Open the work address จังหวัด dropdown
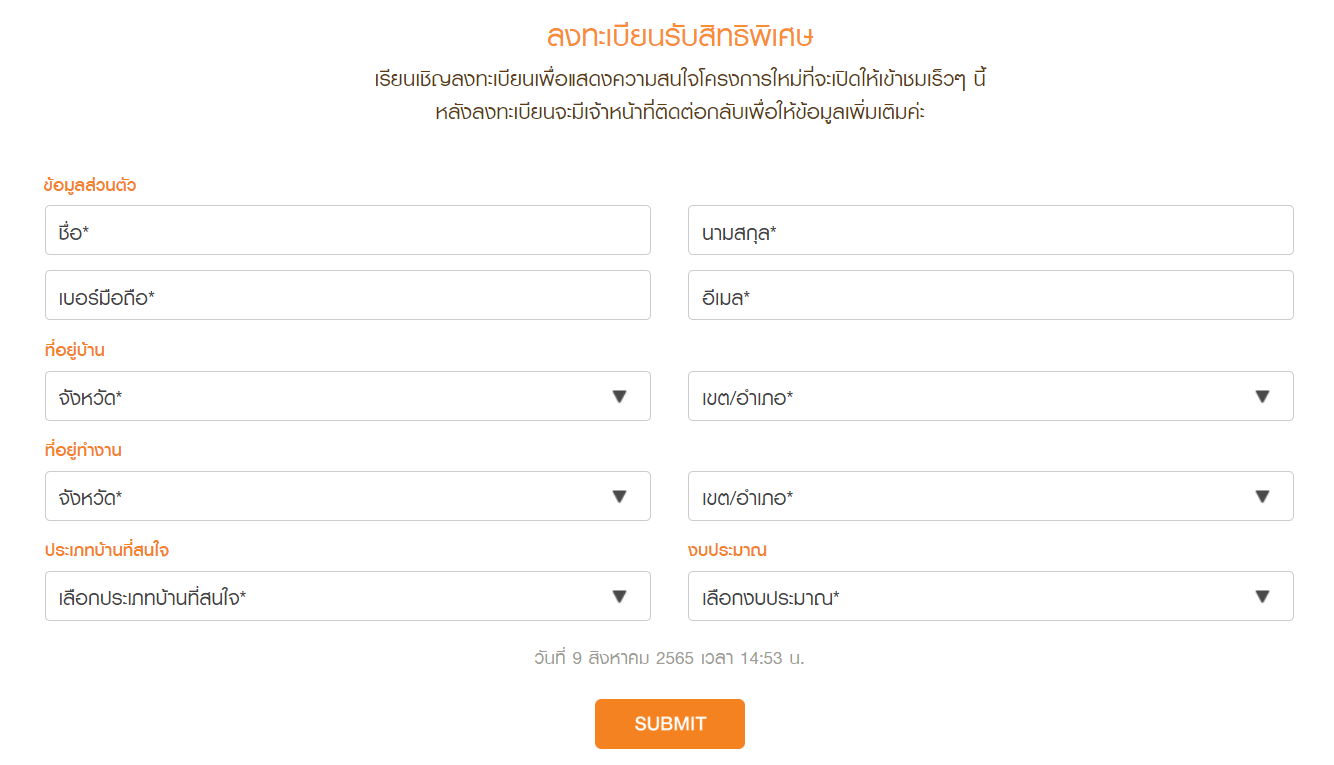This screenshot has height=765, width=1334. coord(348,496)
